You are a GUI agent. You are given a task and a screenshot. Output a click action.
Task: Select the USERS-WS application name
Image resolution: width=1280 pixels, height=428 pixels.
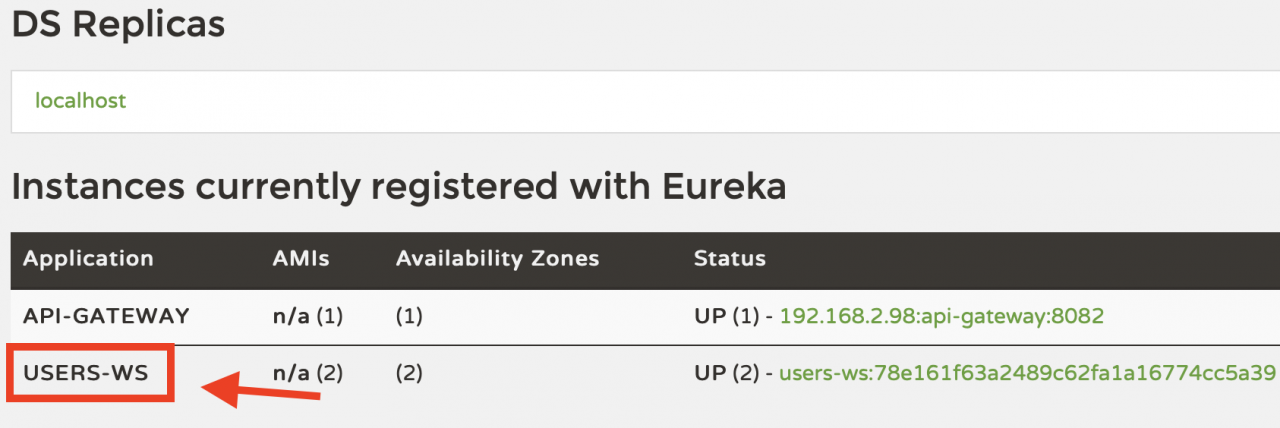coord(86,374)
